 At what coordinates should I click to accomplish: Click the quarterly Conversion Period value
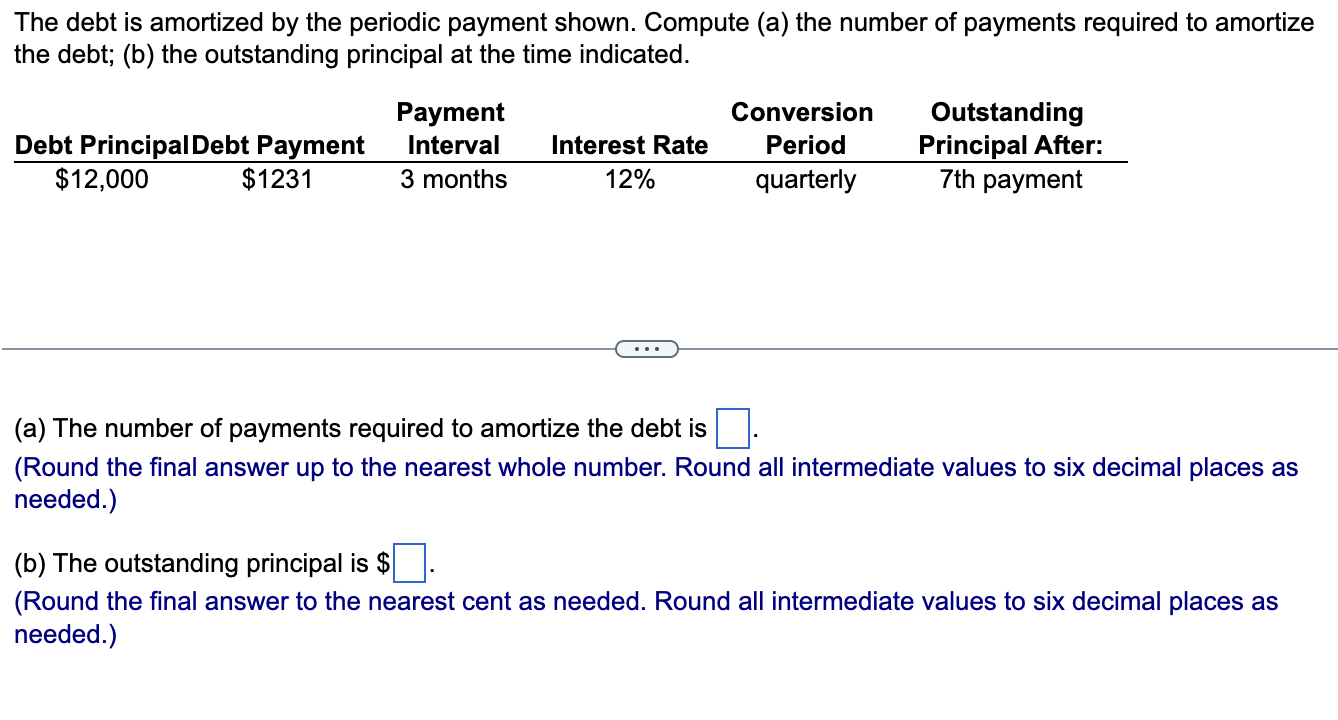(x=805, y=179)
